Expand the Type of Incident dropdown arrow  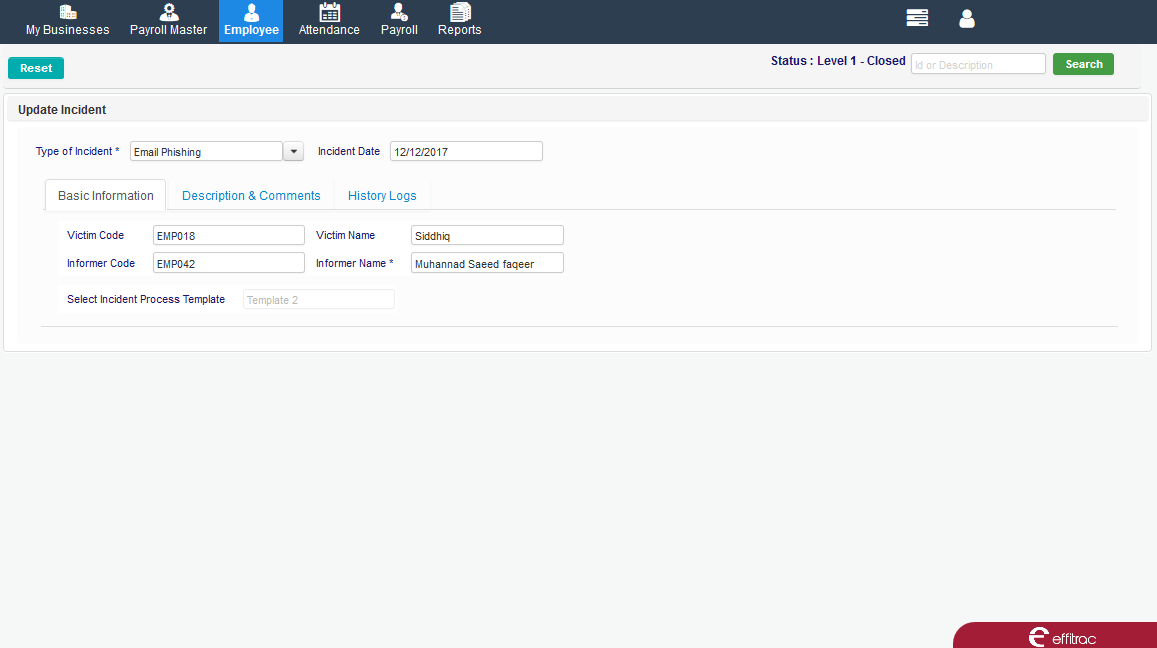pos(294,151)
